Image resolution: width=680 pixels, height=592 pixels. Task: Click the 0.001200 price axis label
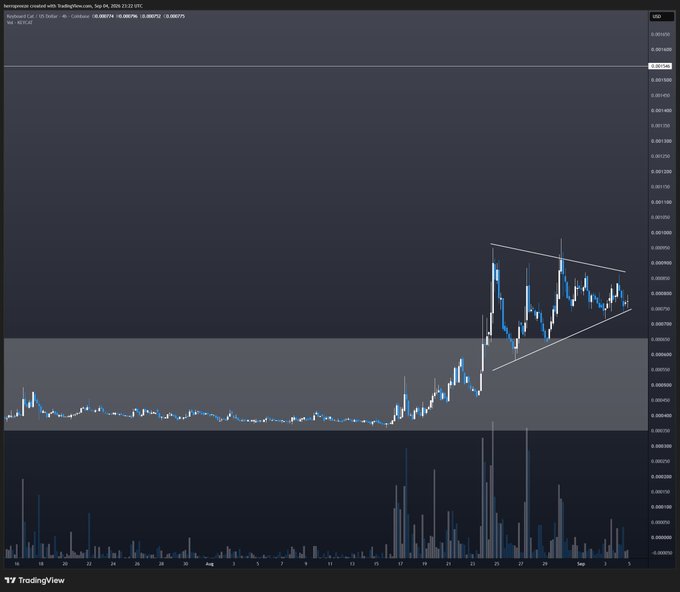pyautogui.click(x=660, y=171)
